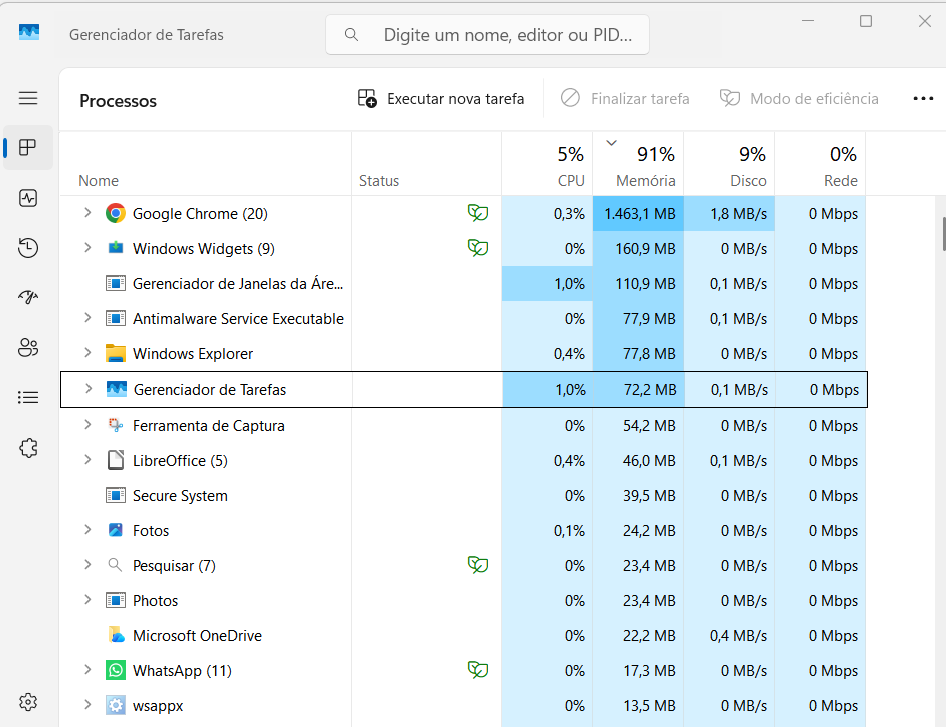Open the Users view in the sidebar

pos(28,347)
